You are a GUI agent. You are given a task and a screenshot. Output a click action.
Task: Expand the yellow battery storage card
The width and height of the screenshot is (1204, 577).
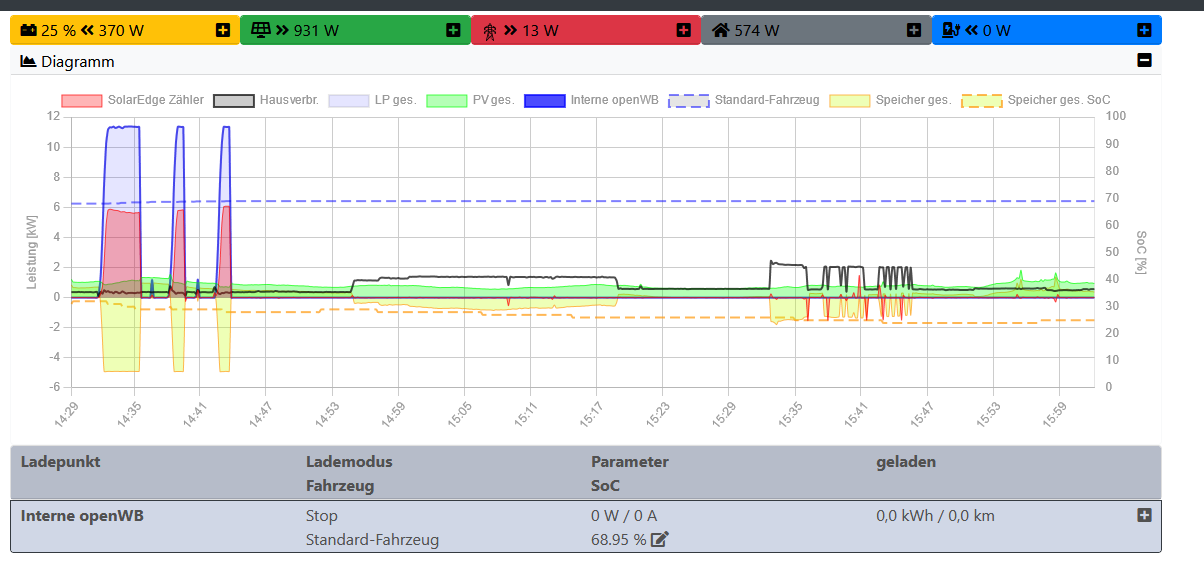click(x=222, y=31)
